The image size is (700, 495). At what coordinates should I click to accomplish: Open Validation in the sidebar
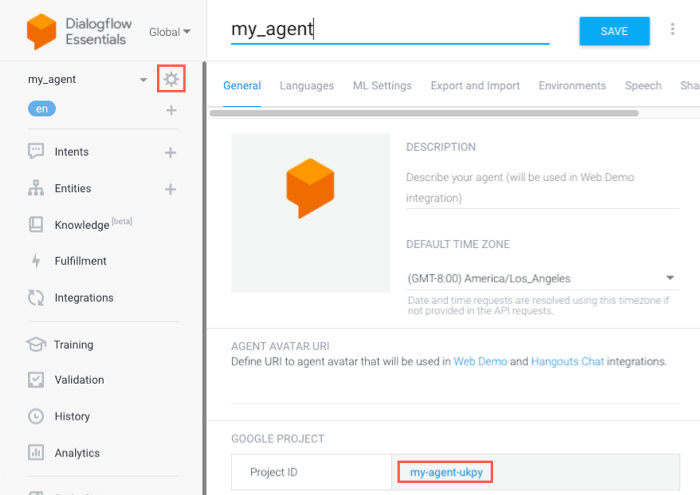tap(79, 379)
